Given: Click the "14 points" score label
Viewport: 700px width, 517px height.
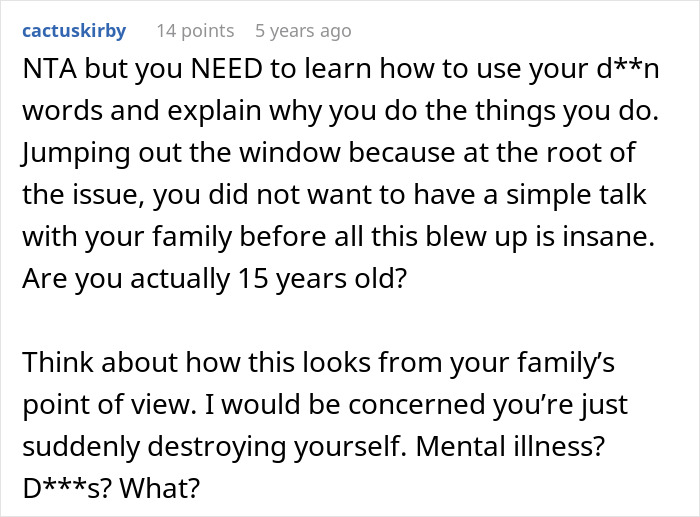Looking at the screenshot, I should [195, 31].
